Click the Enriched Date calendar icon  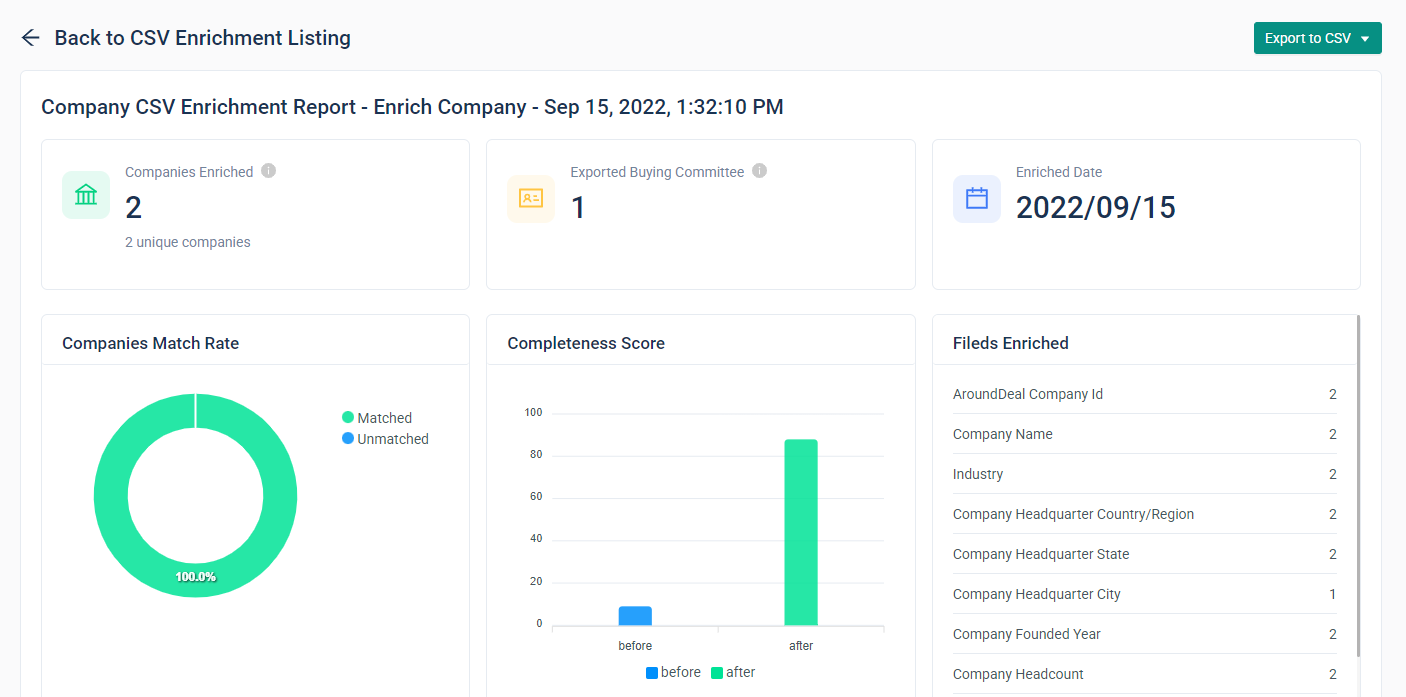coord(976,198)
